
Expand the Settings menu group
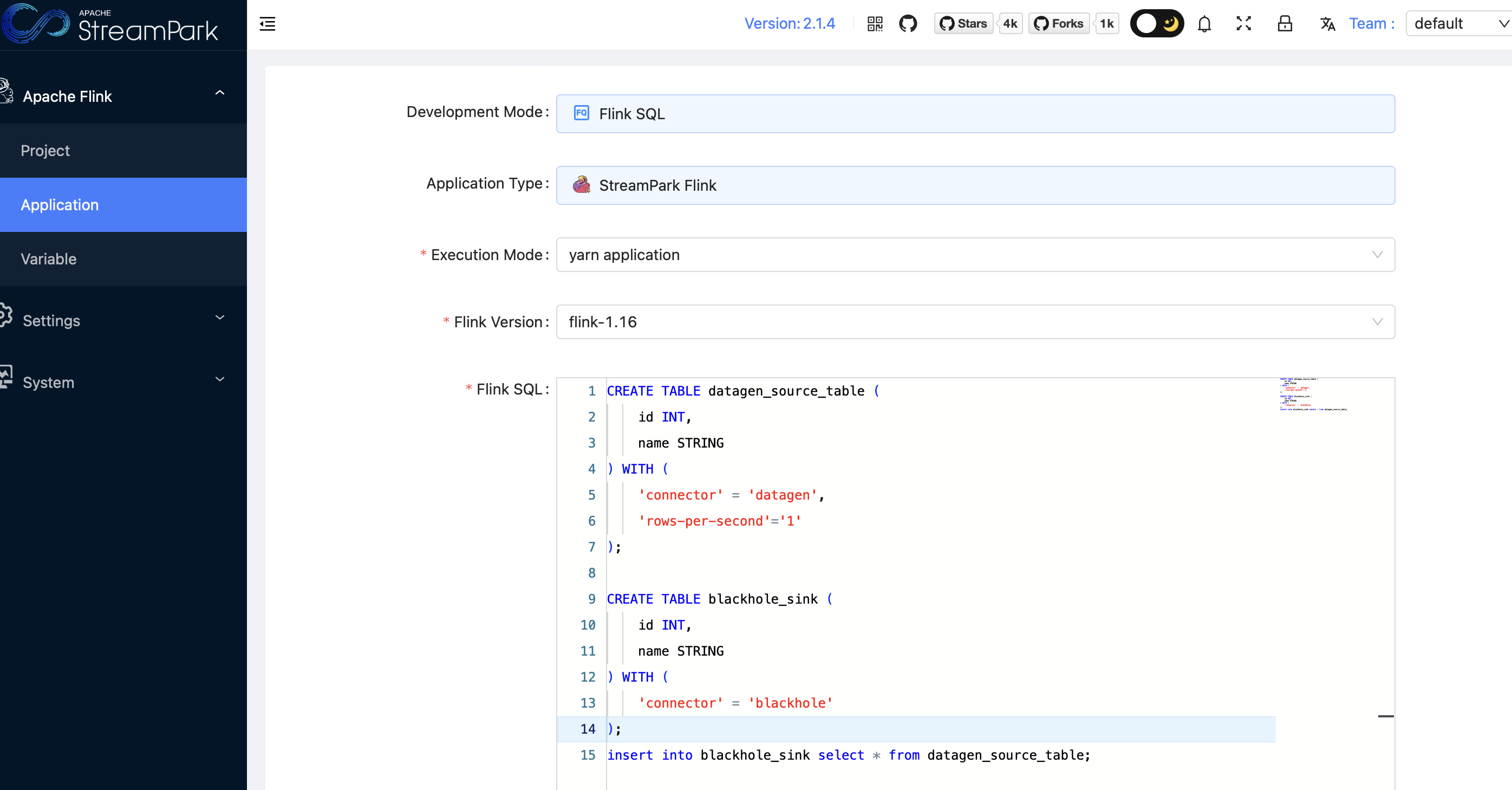(123, 321)
